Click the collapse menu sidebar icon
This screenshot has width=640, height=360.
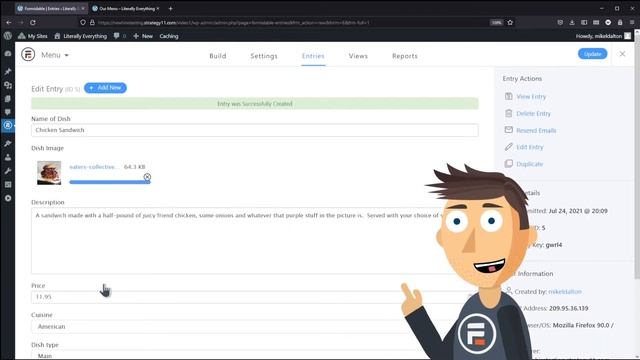pyautogui.click(x=7, y=198)
